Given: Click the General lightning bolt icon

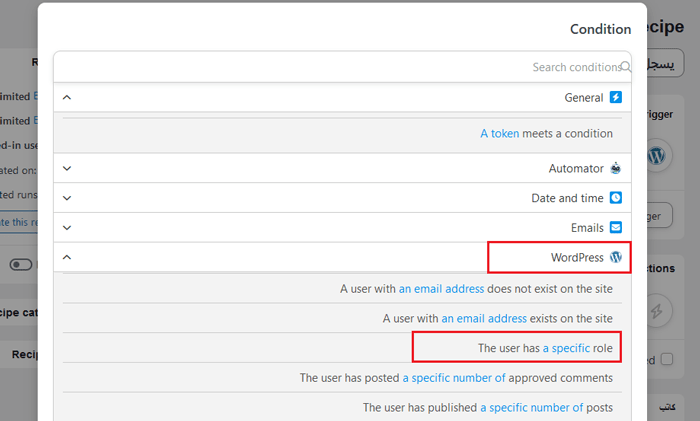Looking at the screenshot, I should 616,98.
